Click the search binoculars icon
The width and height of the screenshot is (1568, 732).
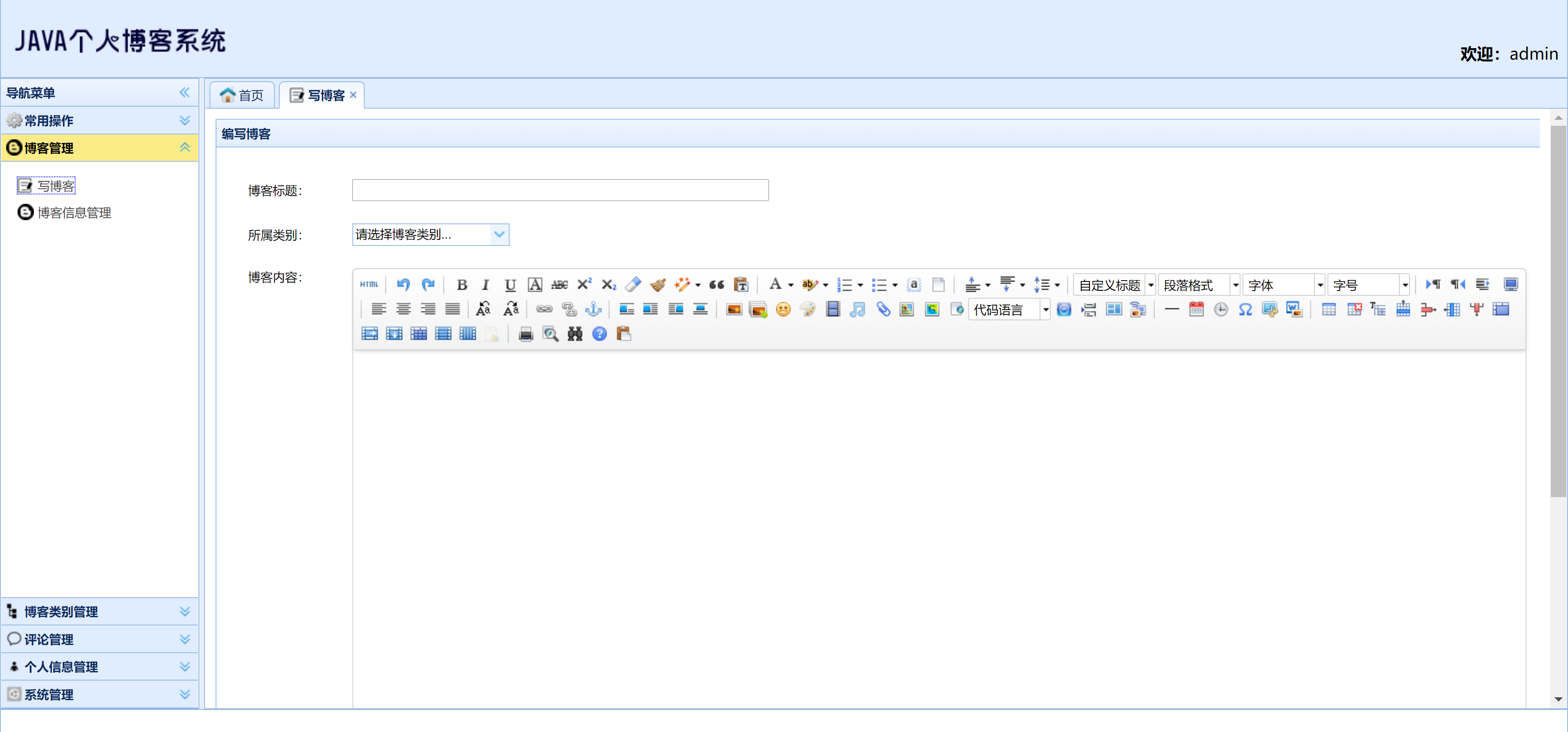coord(574,334)
